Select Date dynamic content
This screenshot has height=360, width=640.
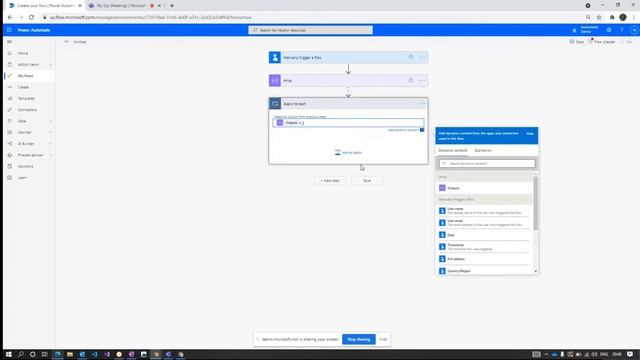tap(484, 235)
